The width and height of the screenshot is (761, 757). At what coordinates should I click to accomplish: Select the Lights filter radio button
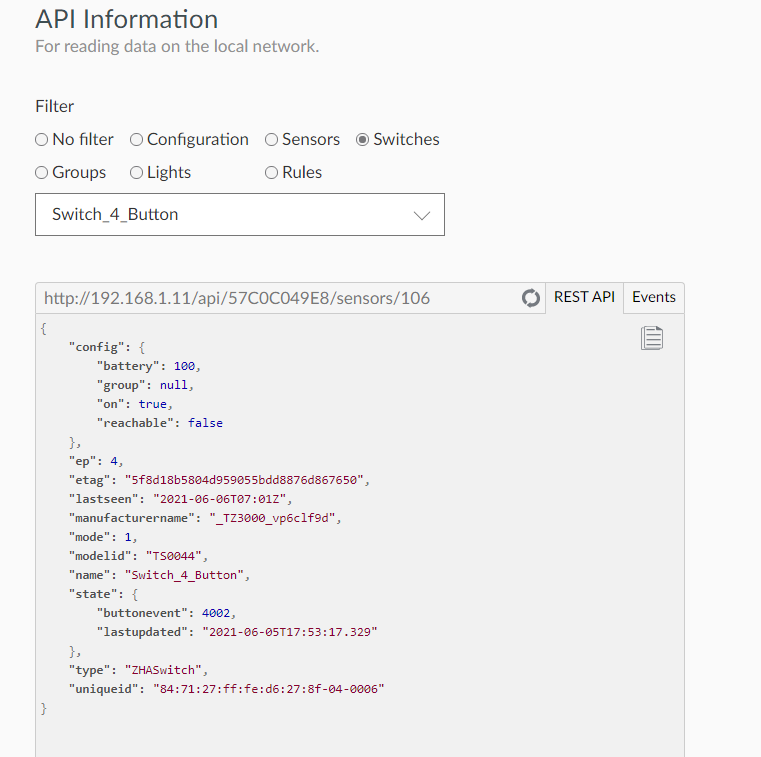[136, 173]
